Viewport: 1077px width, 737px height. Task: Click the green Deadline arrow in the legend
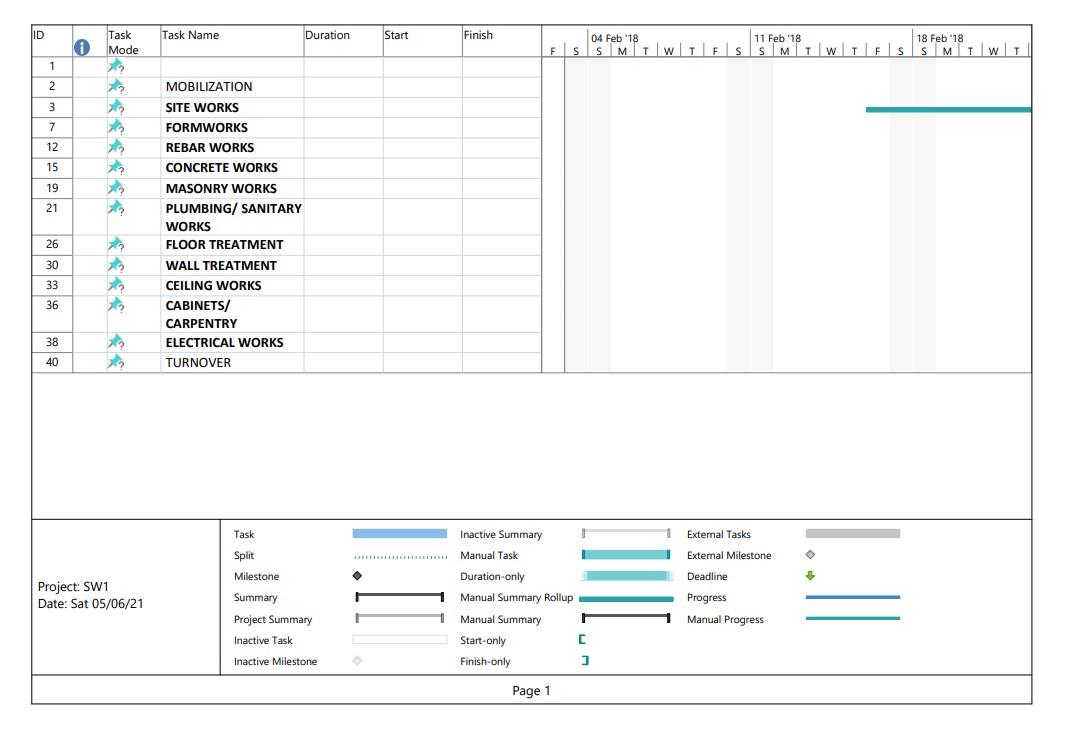tap(809, 575)
